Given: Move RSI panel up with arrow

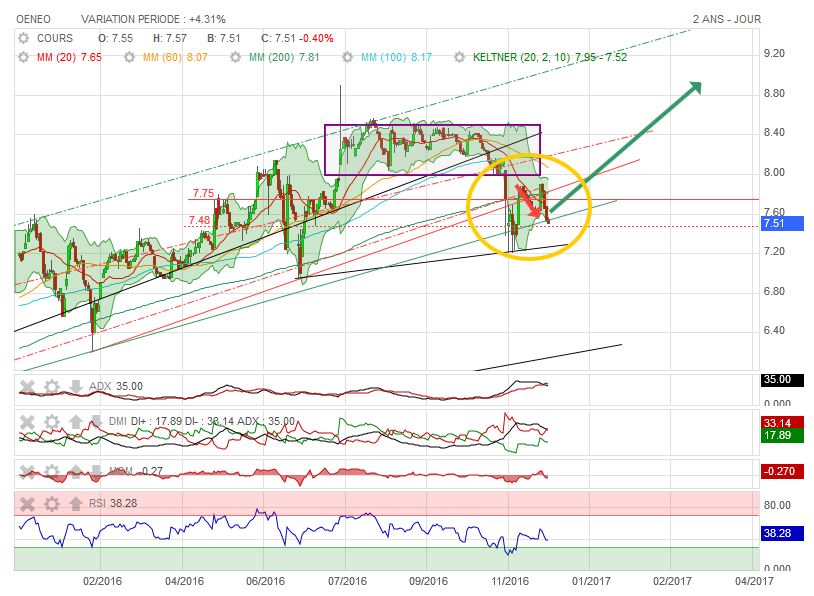Looking at the screenshot, I should coord(76,504).
